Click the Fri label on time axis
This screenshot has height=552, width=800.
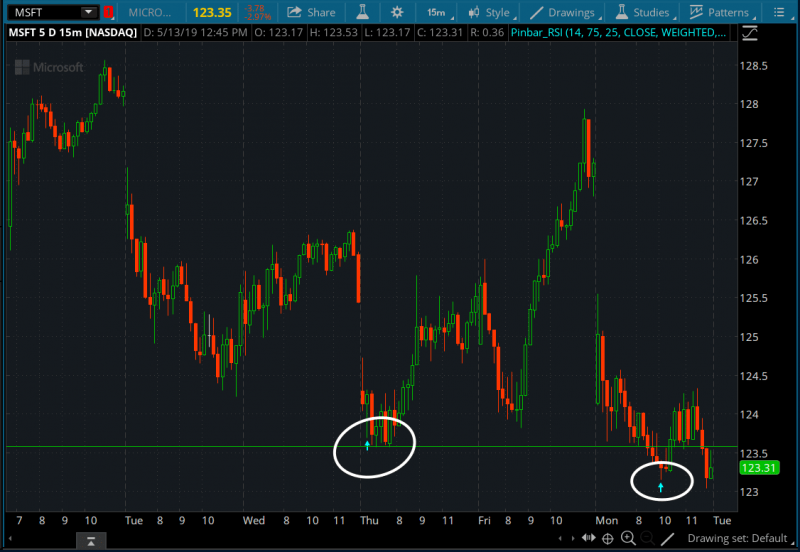pyautogui.click(x=484, y=520)
